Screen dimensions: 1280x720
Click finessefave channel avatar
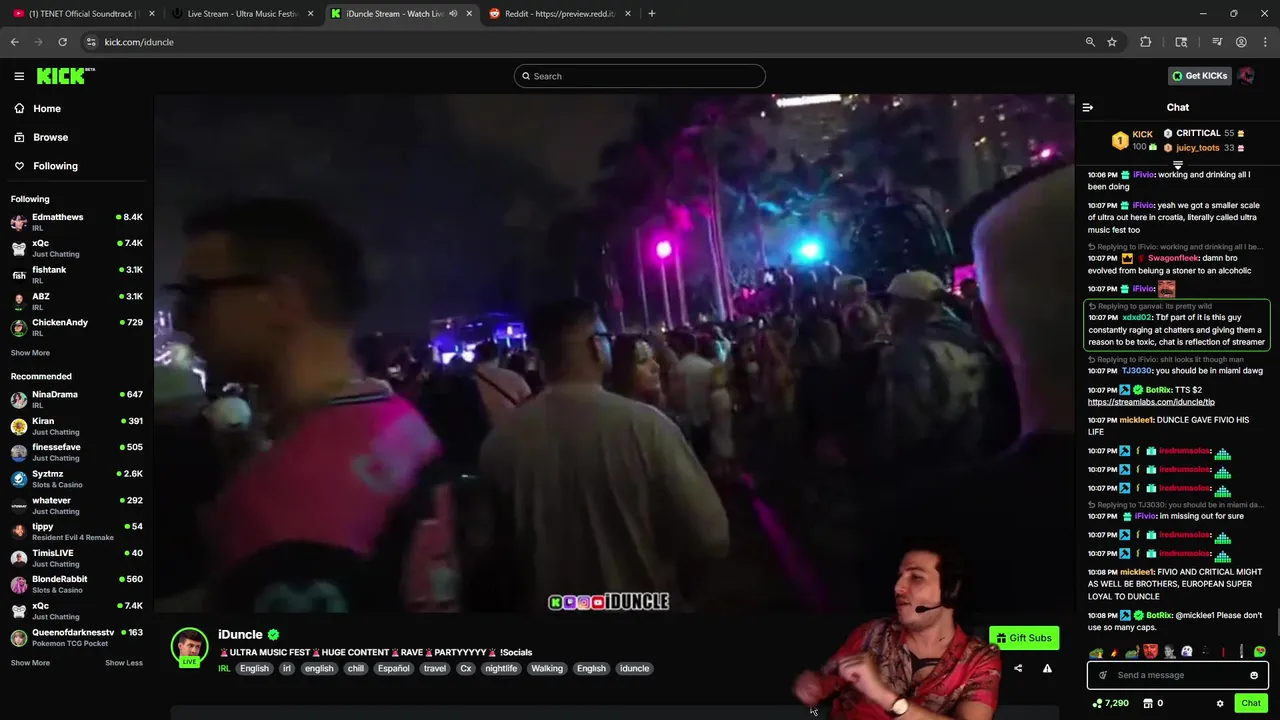pyautogui.click(x=19, y=452)
